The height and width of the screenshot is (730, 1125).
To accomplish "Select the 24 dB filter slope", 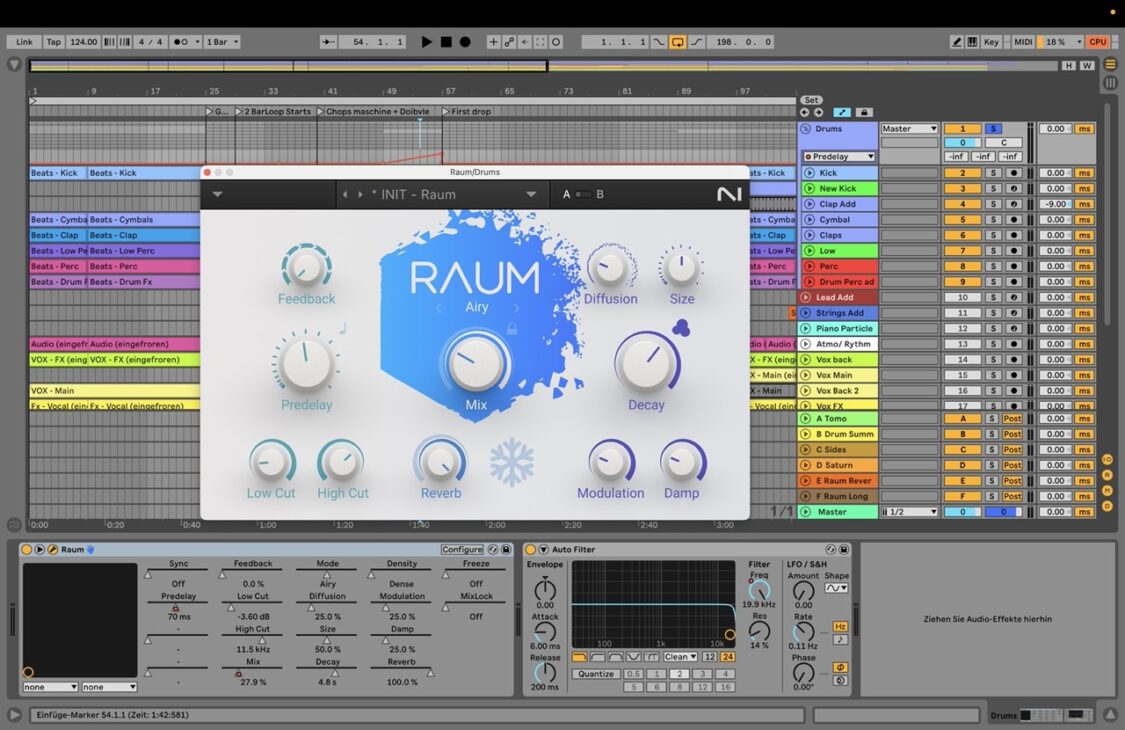I will tap(728, 657).
